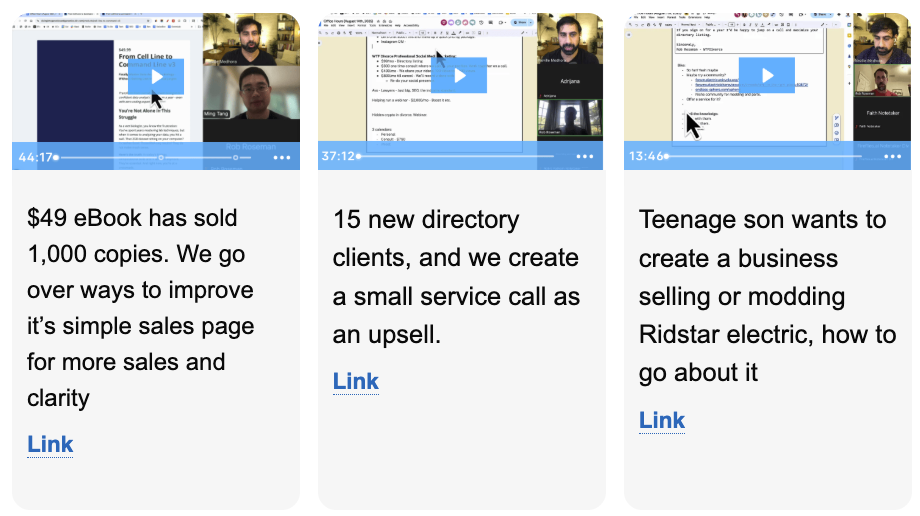
Task: Play the $49 eBook video
Action: pos(155,76)
